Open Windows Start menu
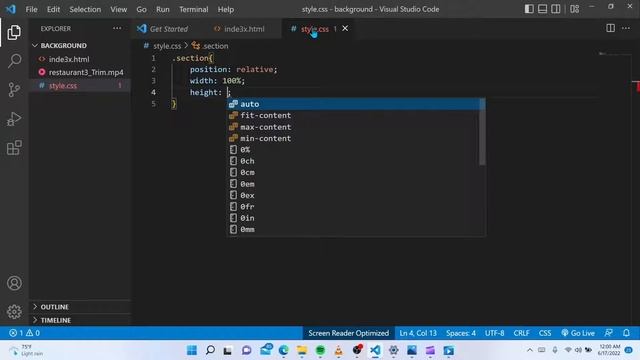Image resolution: width=640 pixels, height=360 pixels. tap(191, 350)
